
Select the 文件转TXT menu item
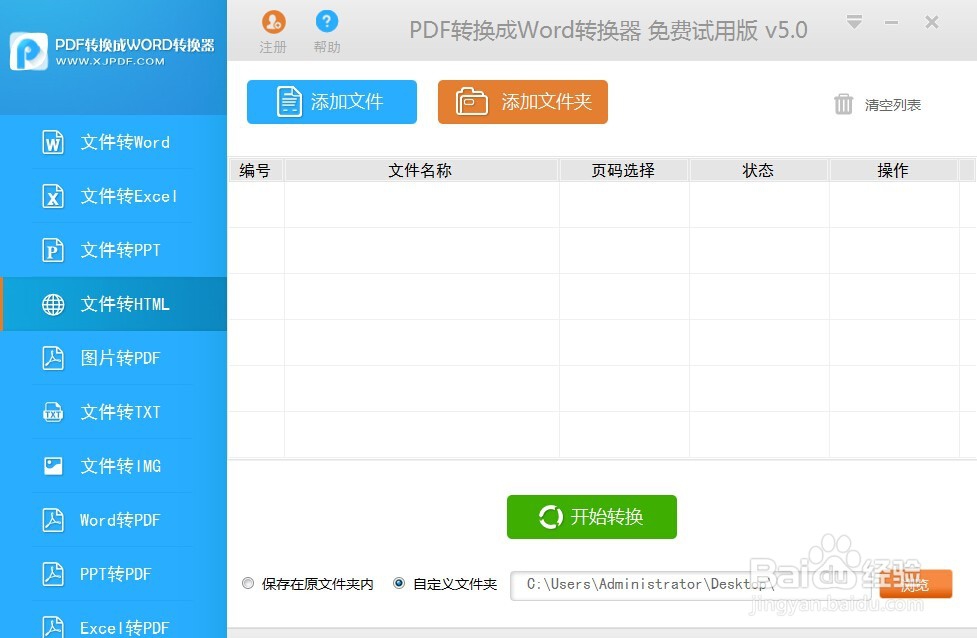coord(113,412)
